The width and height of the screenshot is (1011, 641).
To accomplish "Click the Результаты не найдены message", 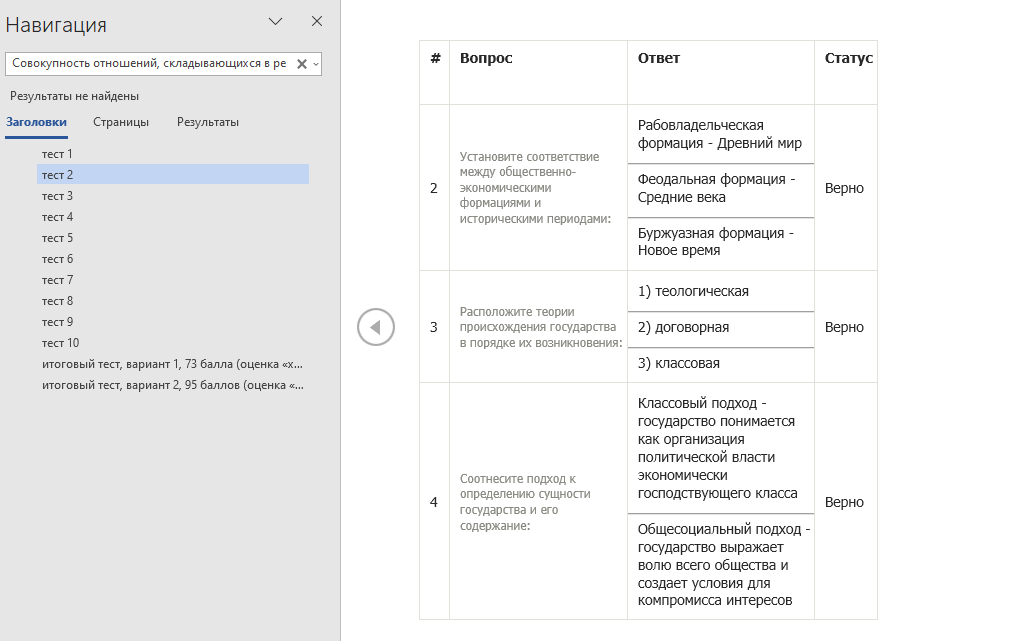I will [74, 96].
